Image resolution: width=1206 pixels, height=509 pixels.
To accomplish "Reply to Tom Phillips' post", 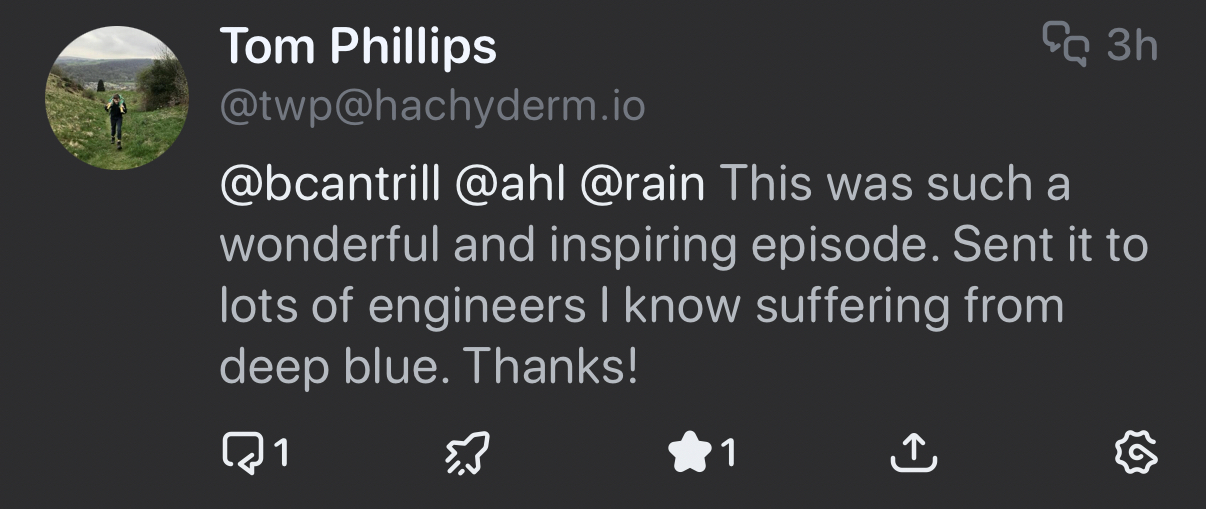I will (x=238, y=455).
